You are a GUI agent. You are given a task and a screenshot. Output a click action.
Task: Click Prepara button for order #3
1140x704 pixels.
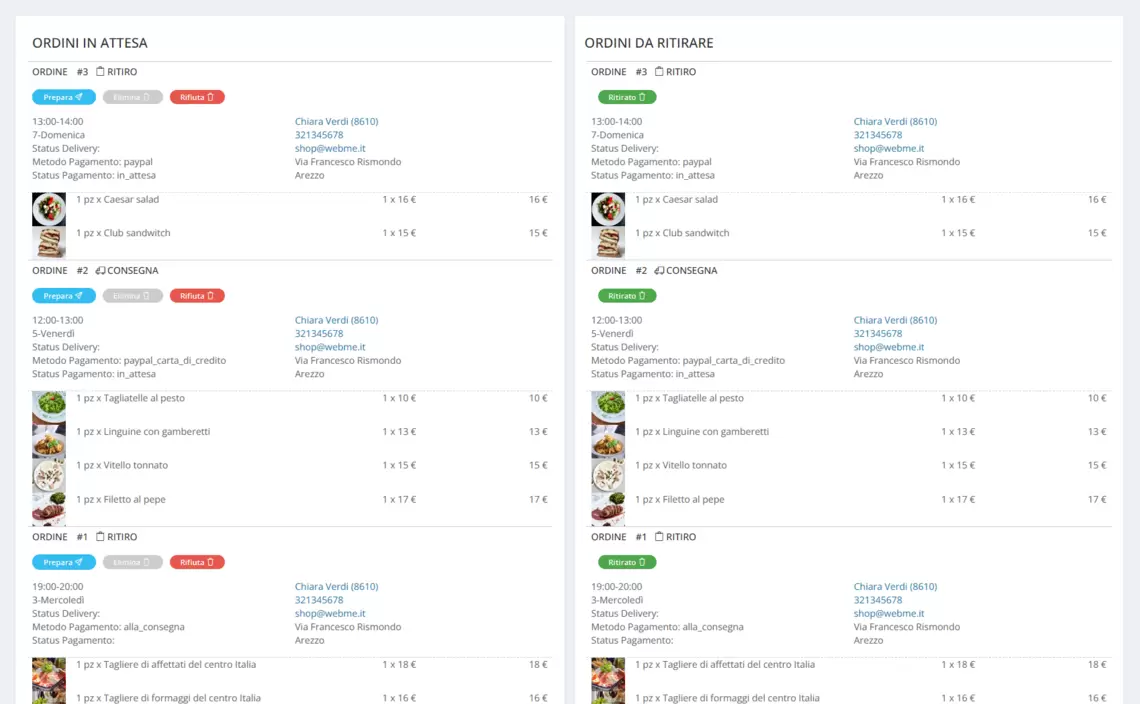click(x=63, y=97)
